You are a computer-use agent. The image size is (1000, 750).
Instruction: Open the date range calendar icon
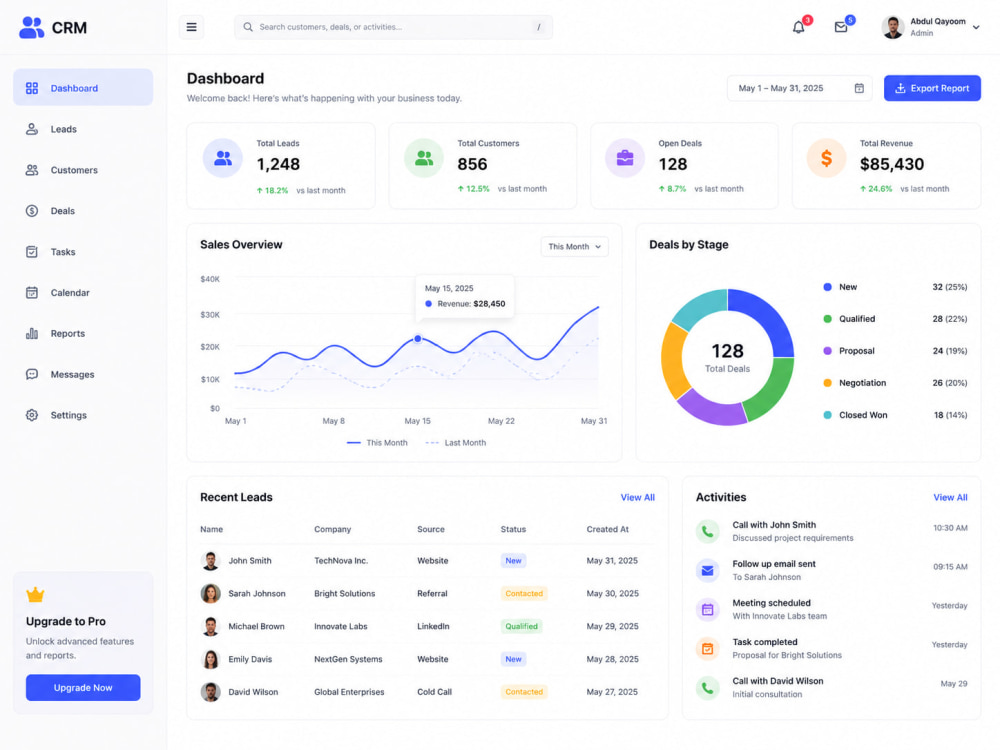[859, 88]
